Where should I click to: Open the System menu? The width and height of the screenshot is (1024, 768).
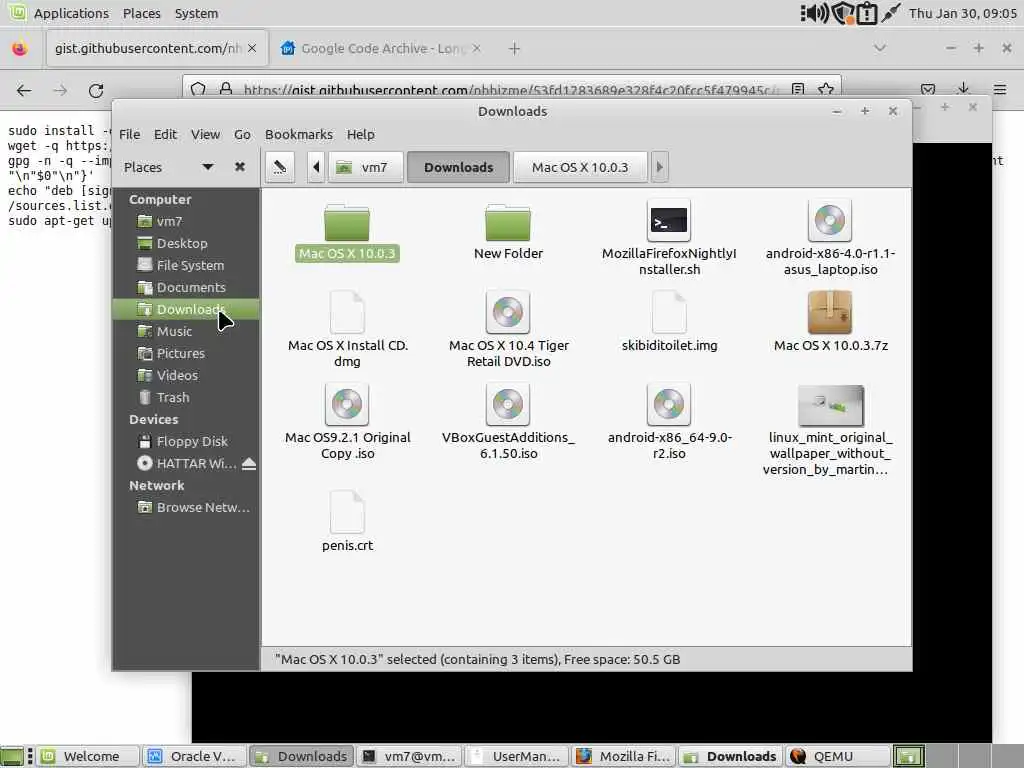pos(196,13)
